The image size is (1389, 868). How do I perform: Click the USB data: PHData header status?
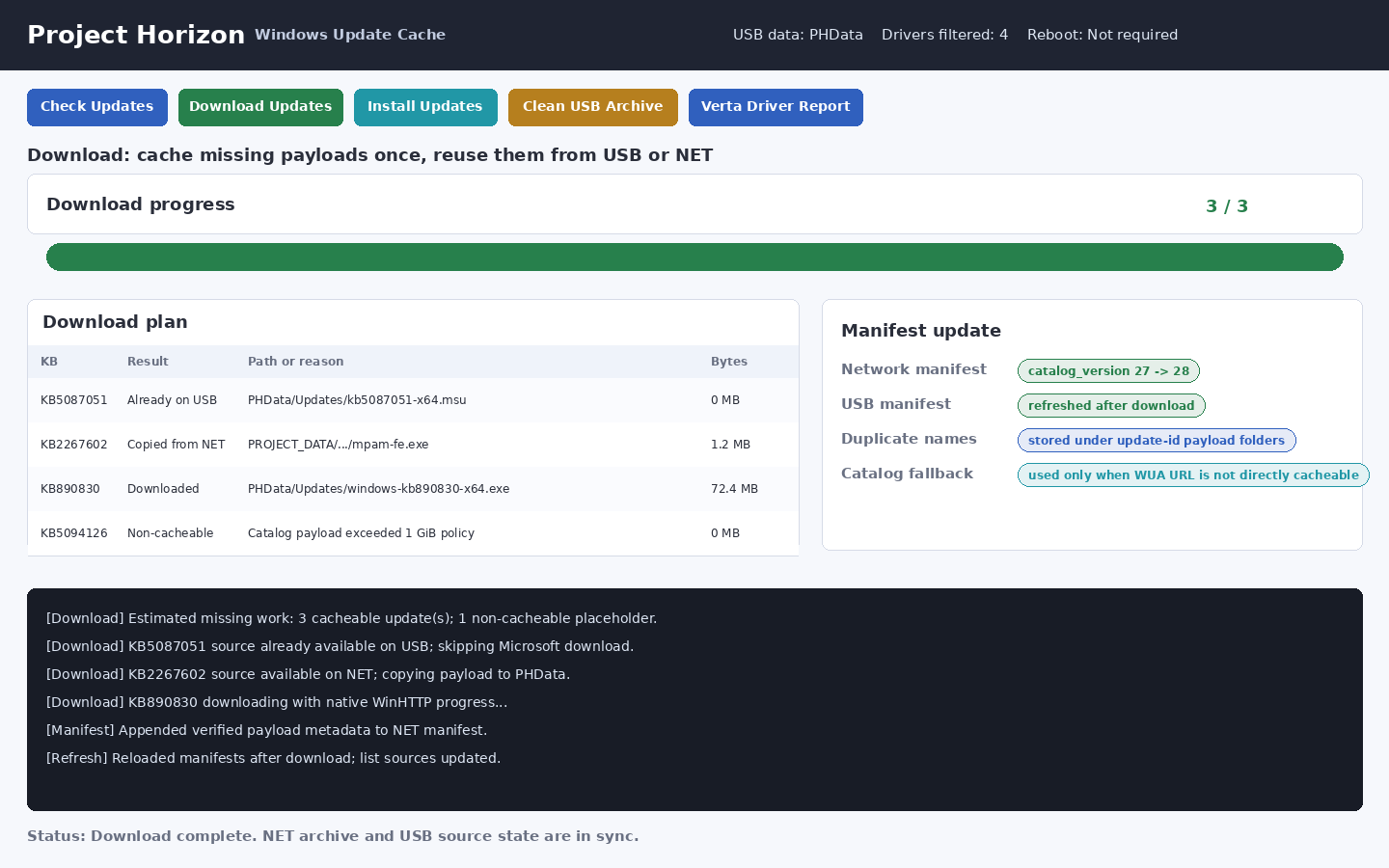tap(798, 35)
